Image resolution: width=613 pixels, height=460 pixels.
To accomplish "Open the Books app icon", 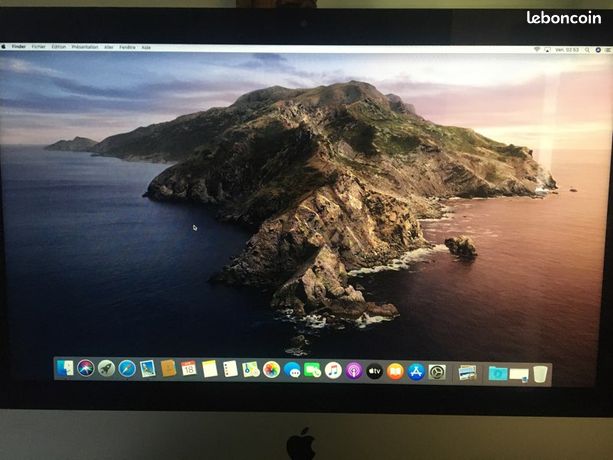I will pyautogui.click(x=395, y=371).
